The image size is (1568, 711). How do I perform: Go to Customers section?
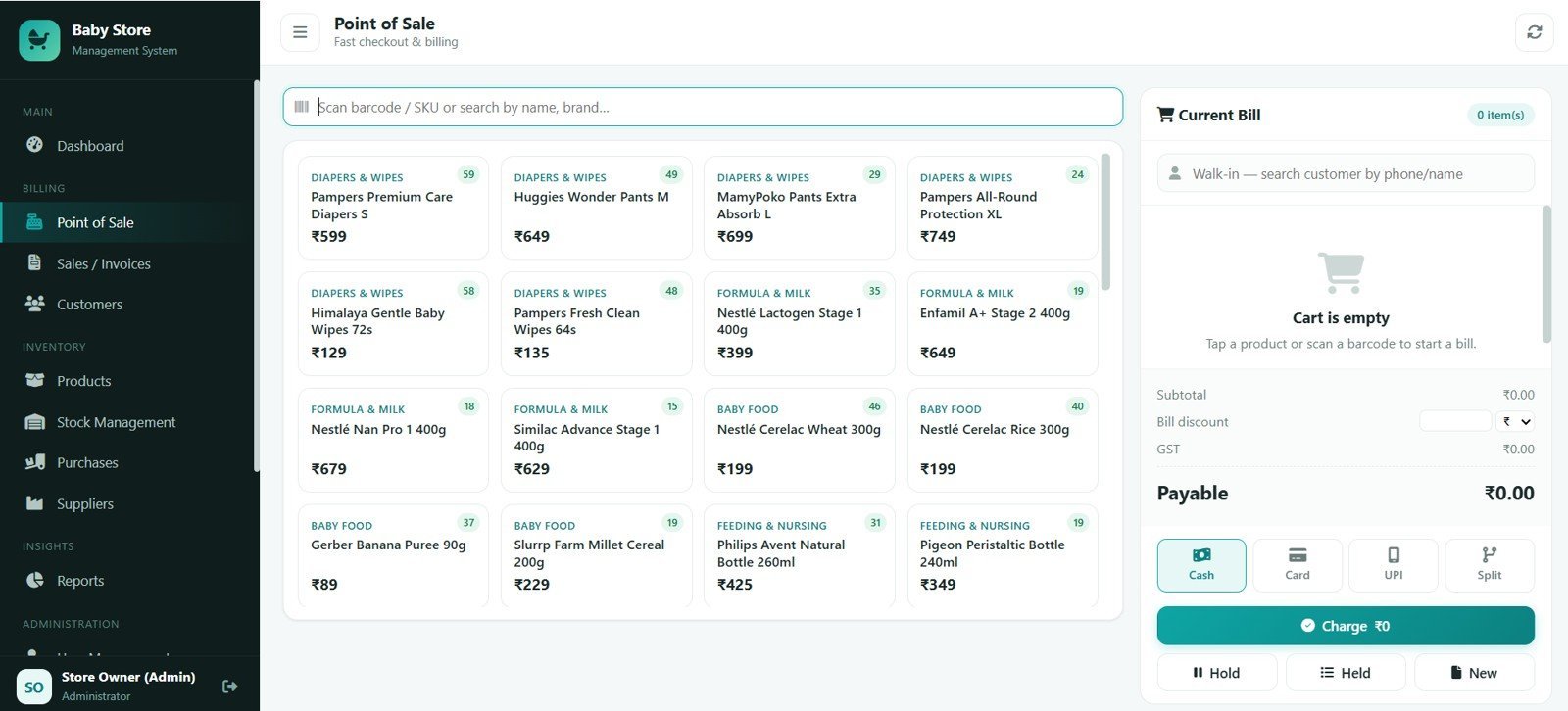(x=127, y=304)
